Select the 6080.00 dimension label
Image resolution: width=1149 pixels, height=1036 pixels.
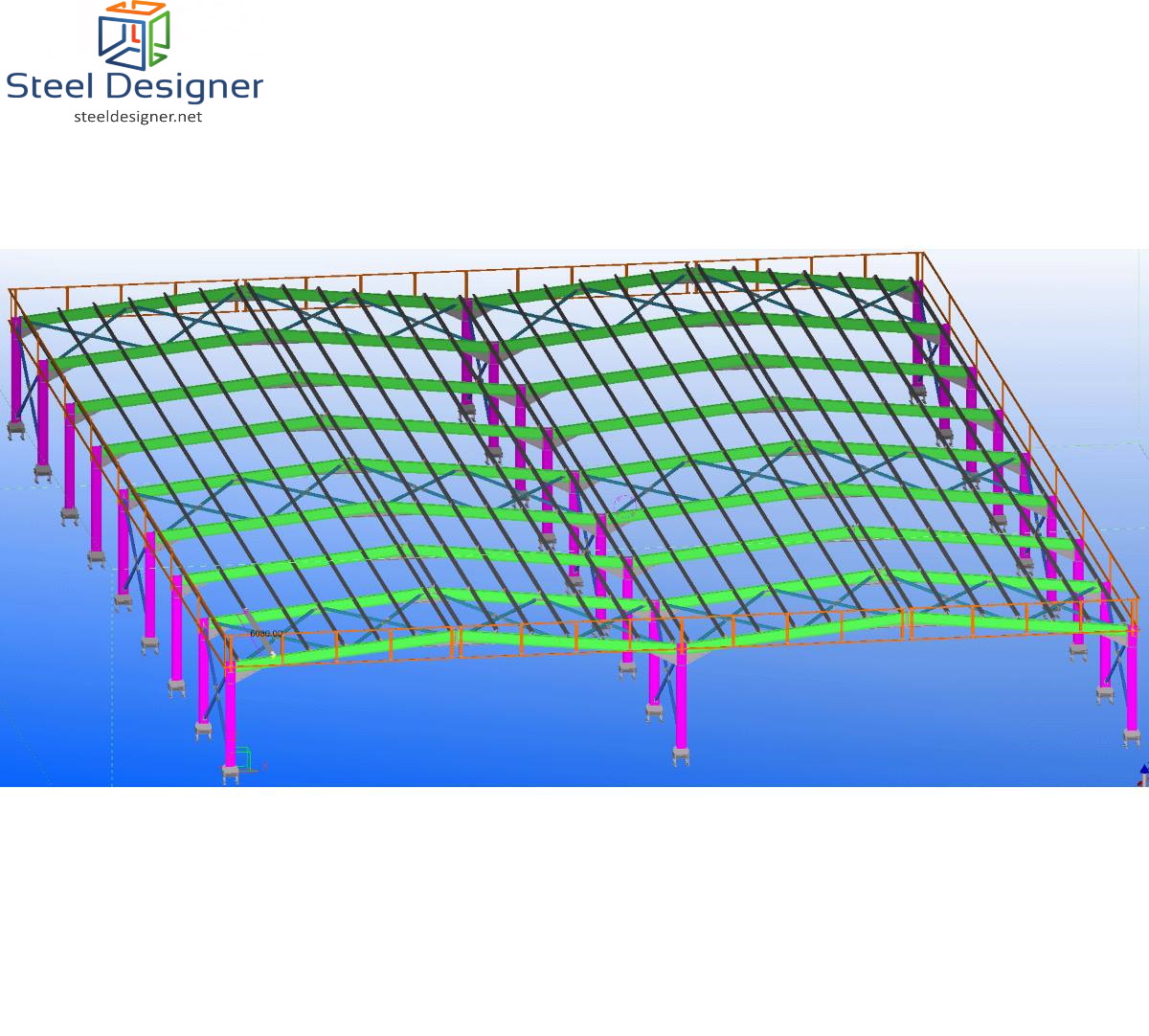(x=265, y=634)
